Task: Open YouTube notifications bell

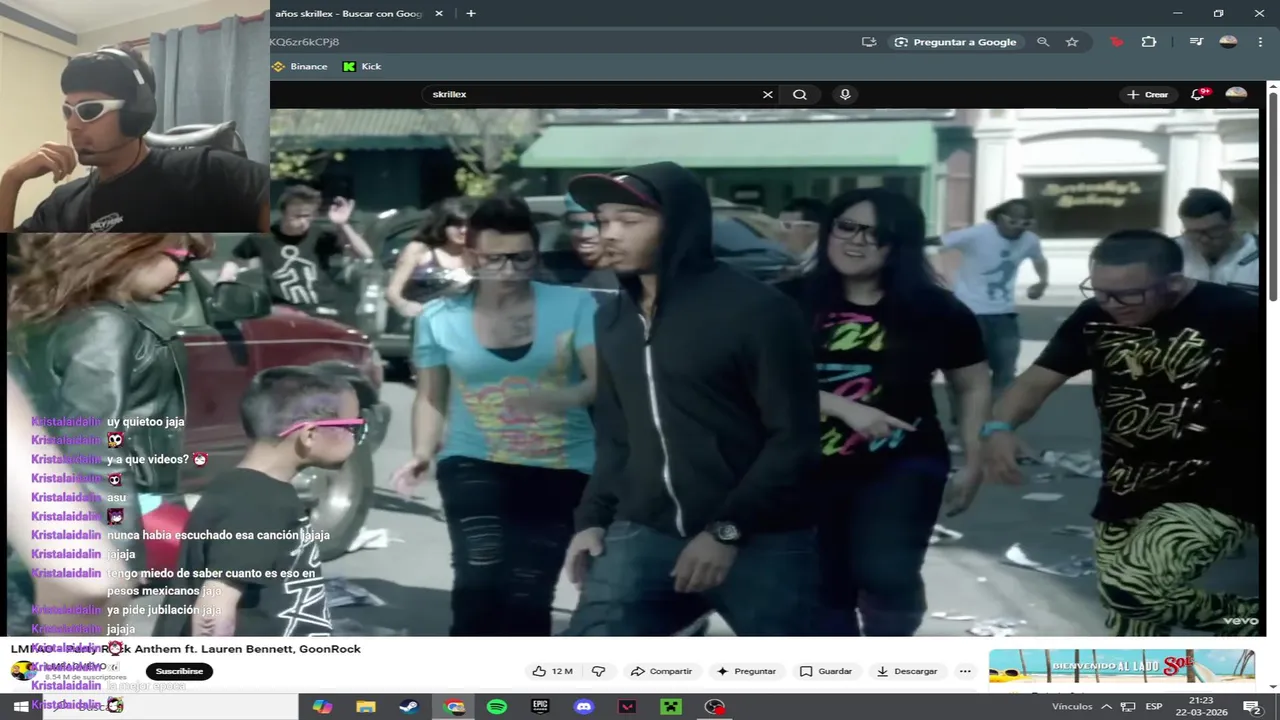Action: [1198, 94]
